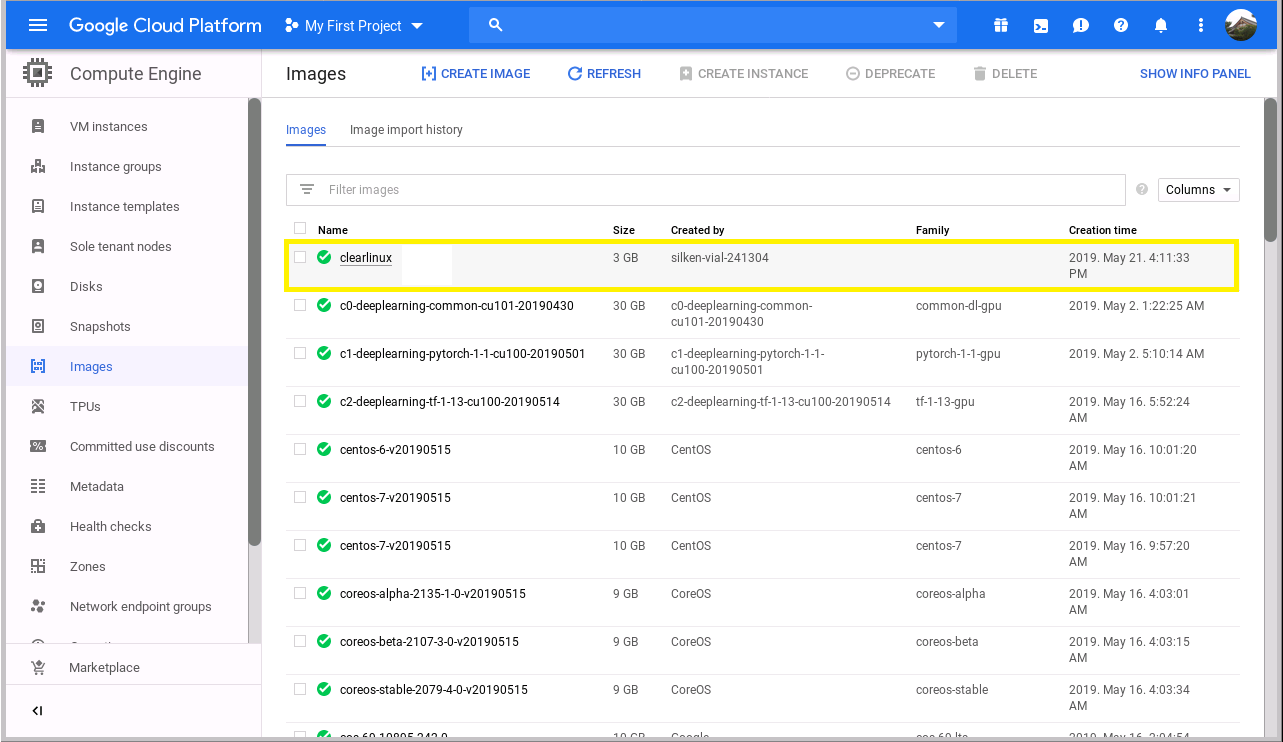Viewport: 1283px width, 742px height.
Task: Click the VM instances sidebar icon
Action: tap(38, 126)
